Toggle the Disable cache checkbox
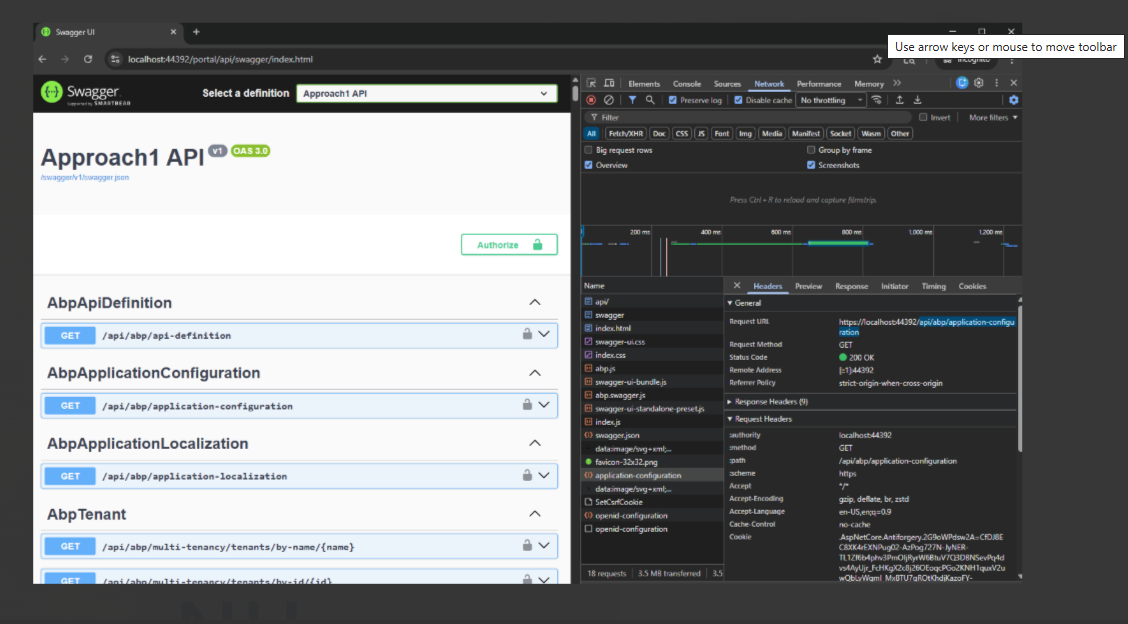The width and height of the screenshot is (1128, 624). tap(738, 100)
